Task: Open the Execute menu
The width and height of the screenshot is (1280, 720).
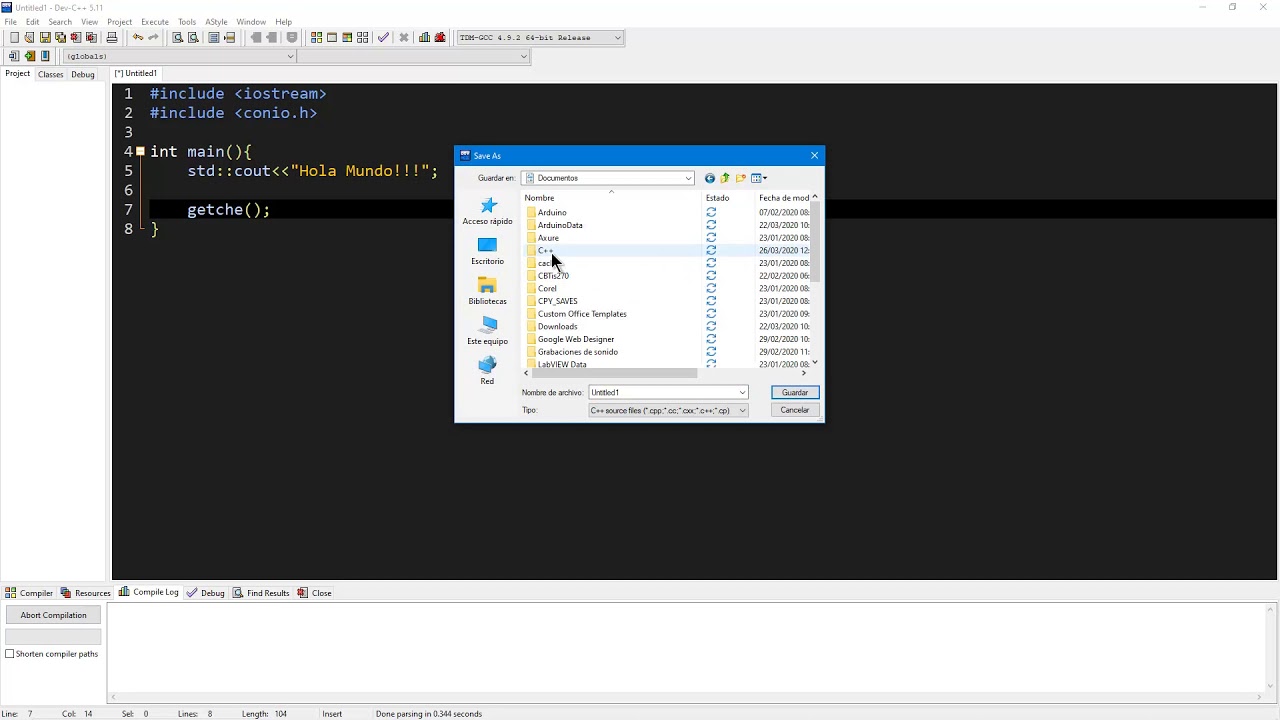Action: click(x=155, y=22)
